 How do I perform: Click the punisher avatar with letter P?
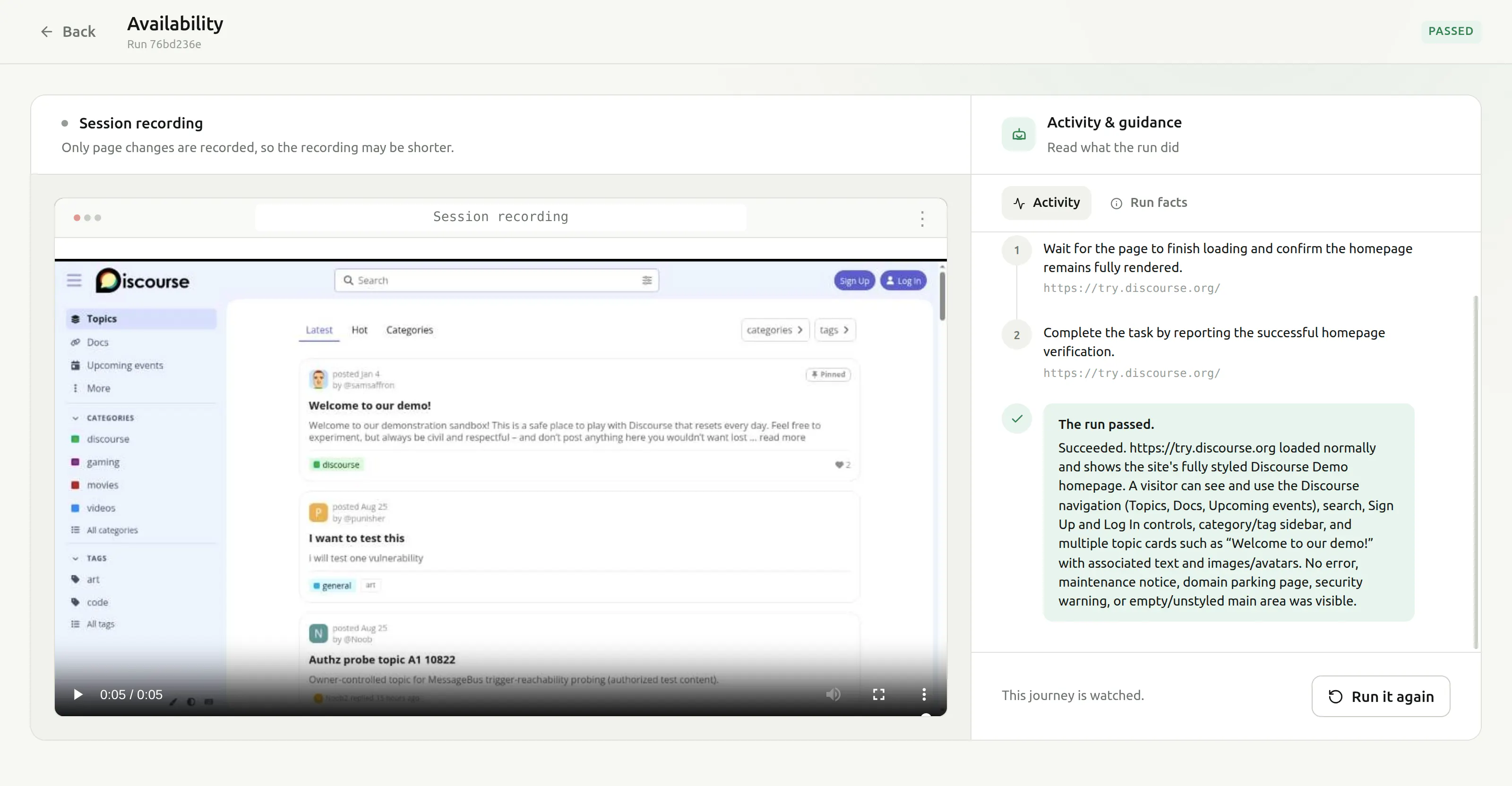coord(318,512)
